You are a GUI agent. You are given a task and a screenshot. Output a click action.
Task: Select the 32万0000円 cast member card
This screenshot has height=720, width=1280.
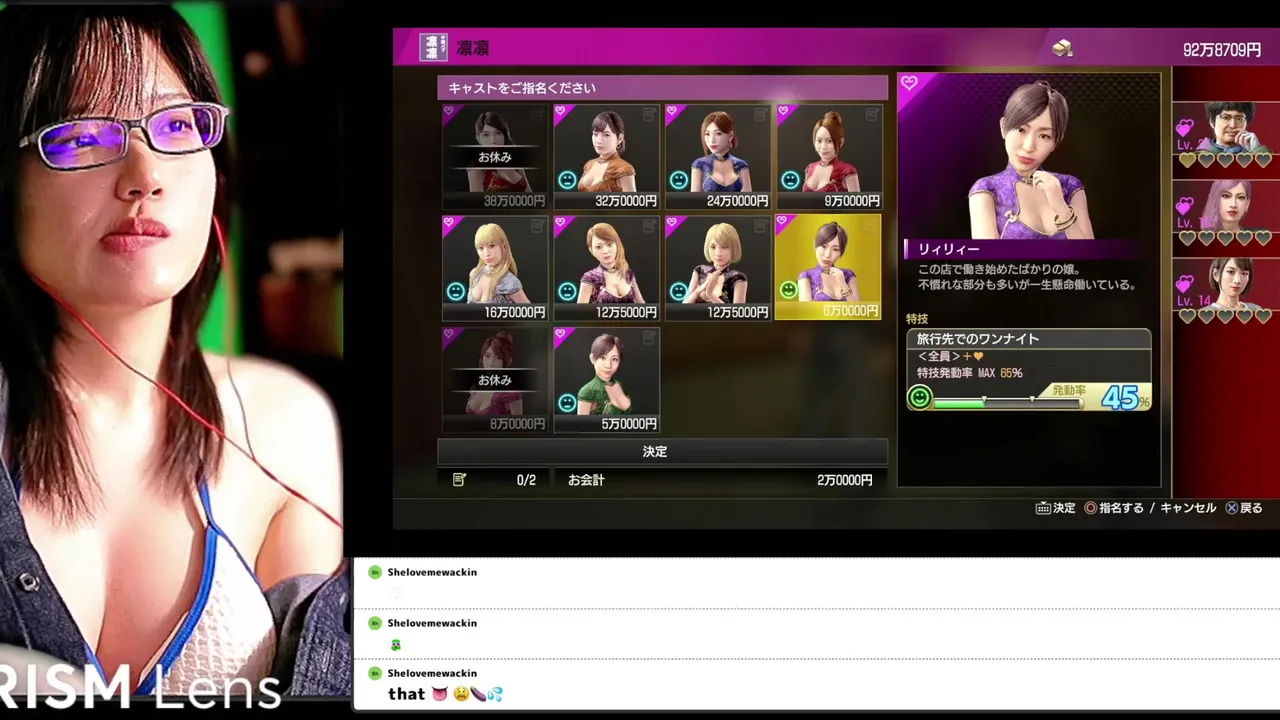(606, 157)
